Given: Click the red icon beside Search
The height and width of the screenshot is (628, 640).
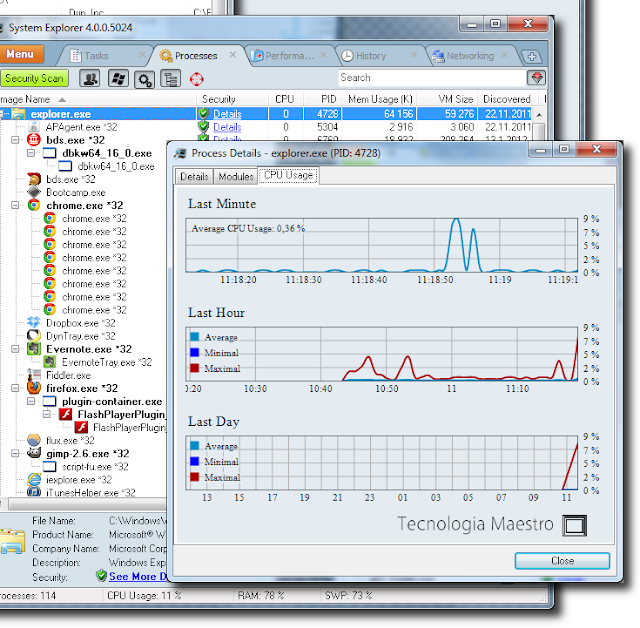Looking at the screenshot, I should [x=536, y=78].
